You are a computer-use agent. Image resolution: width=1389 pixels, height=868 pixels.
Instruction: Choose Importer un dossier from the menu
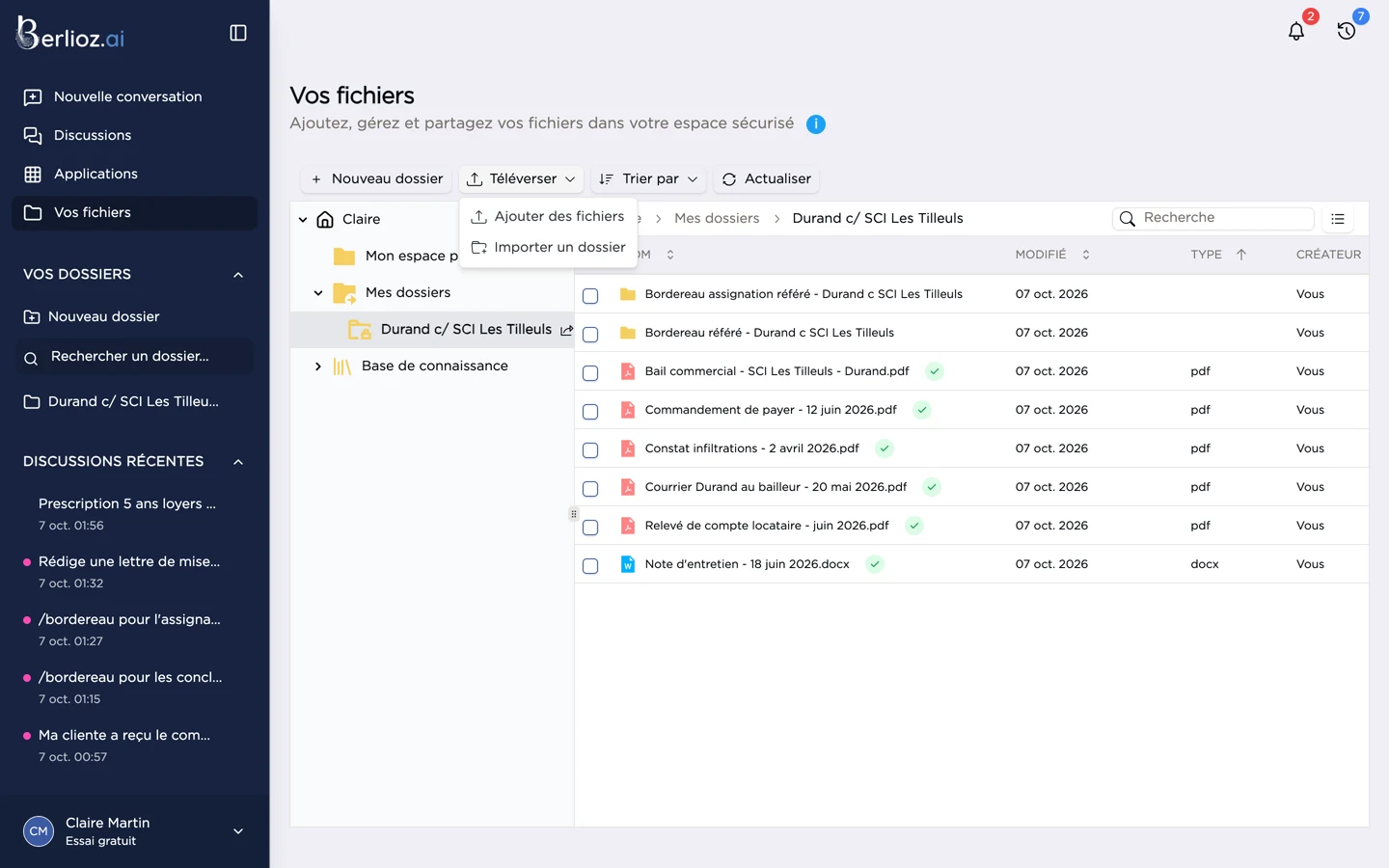tap(548, 248)
